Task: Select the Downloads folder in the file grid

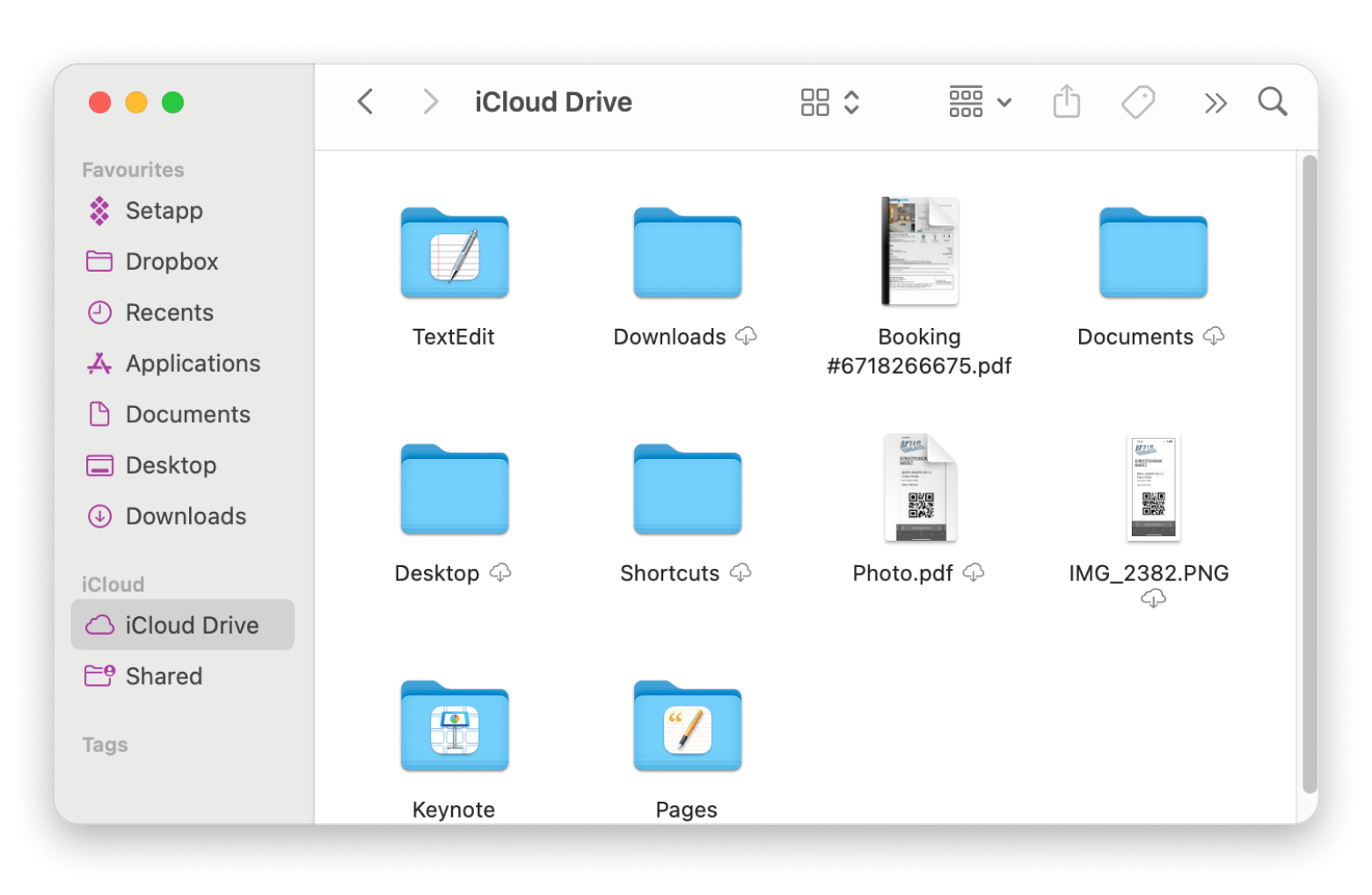Action: click(687, 253)
